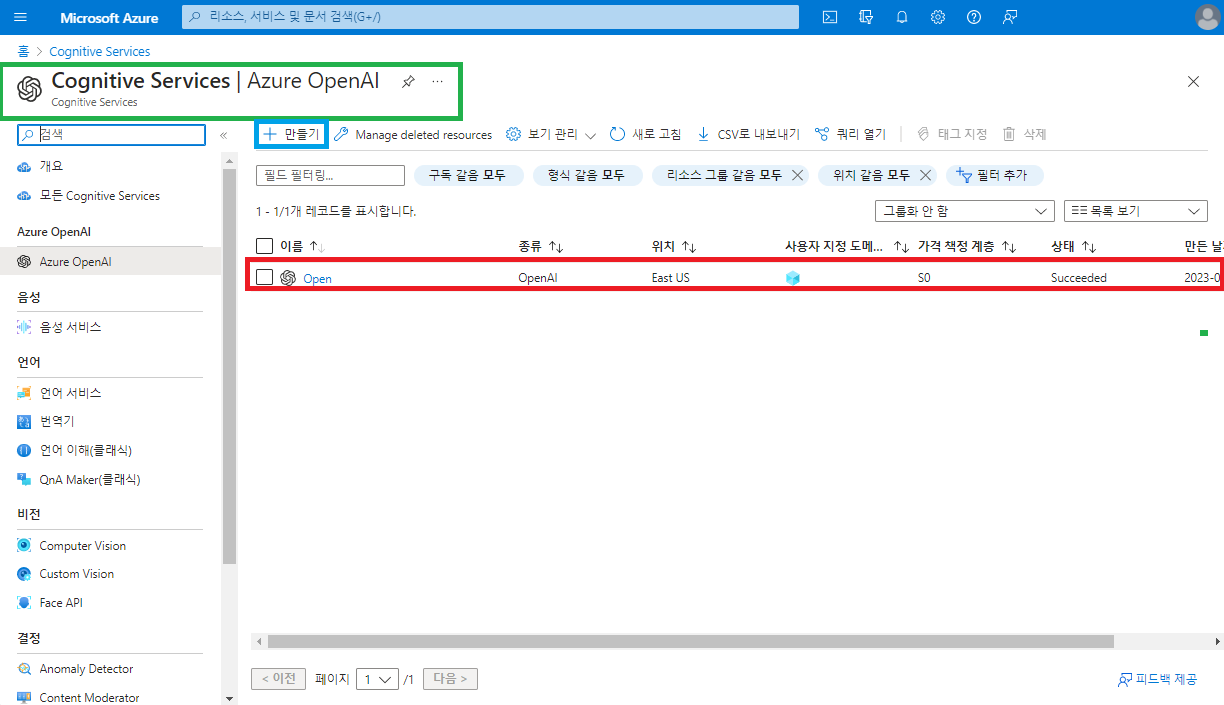Click the horizontal table scrollbar
The width and height of the screenshot is (1224, 705).
[x=690, y=641]
